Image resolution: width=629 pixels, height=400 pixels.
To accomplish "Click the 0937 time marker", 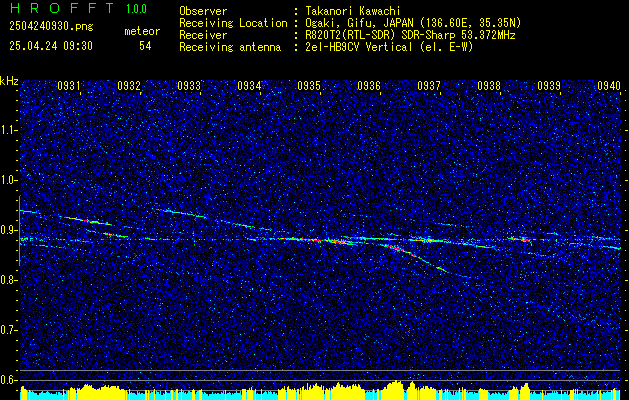I will pyautogui.click(x=429, y=86).
